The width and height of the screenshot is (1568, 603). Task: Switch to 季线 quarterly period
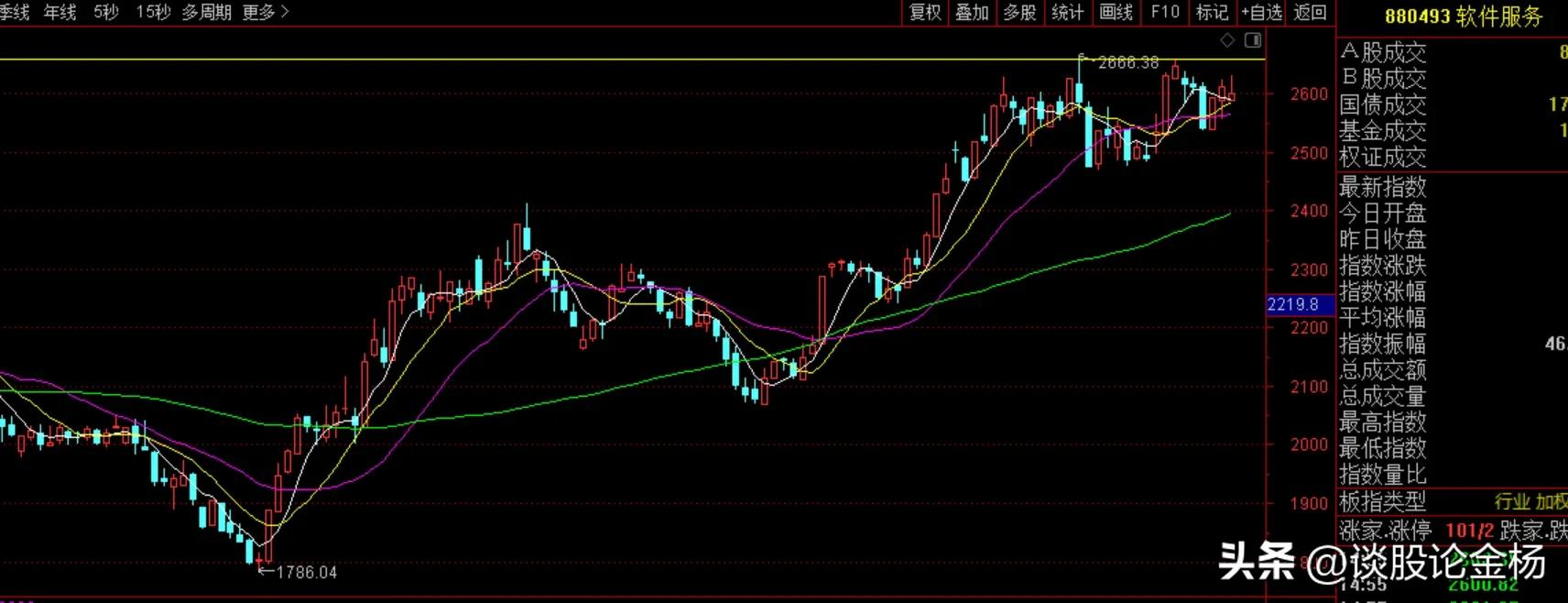[x=15, y=12]
